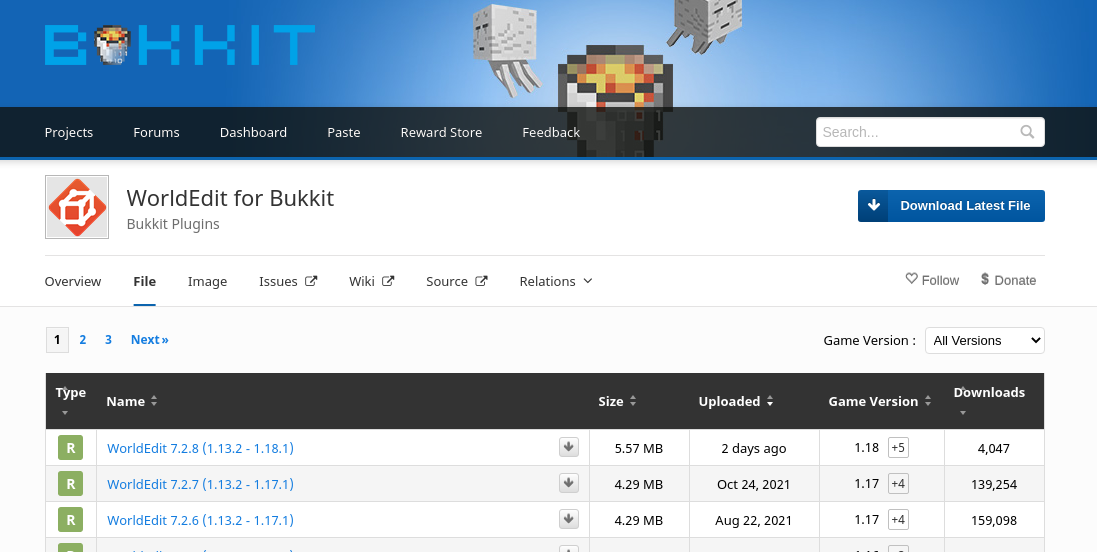Click Download Latest File button

click(x=951, y=206)
